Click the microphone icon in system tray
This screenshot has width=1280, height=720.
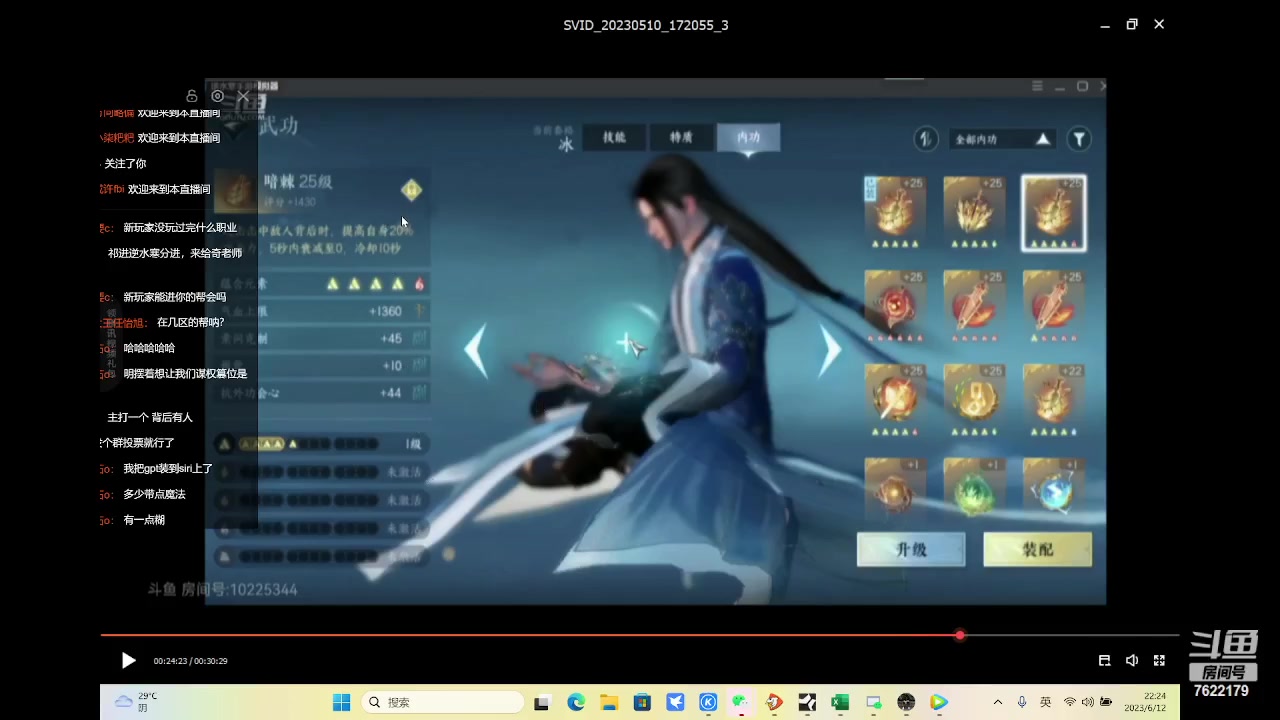(x=1021, y=702)
